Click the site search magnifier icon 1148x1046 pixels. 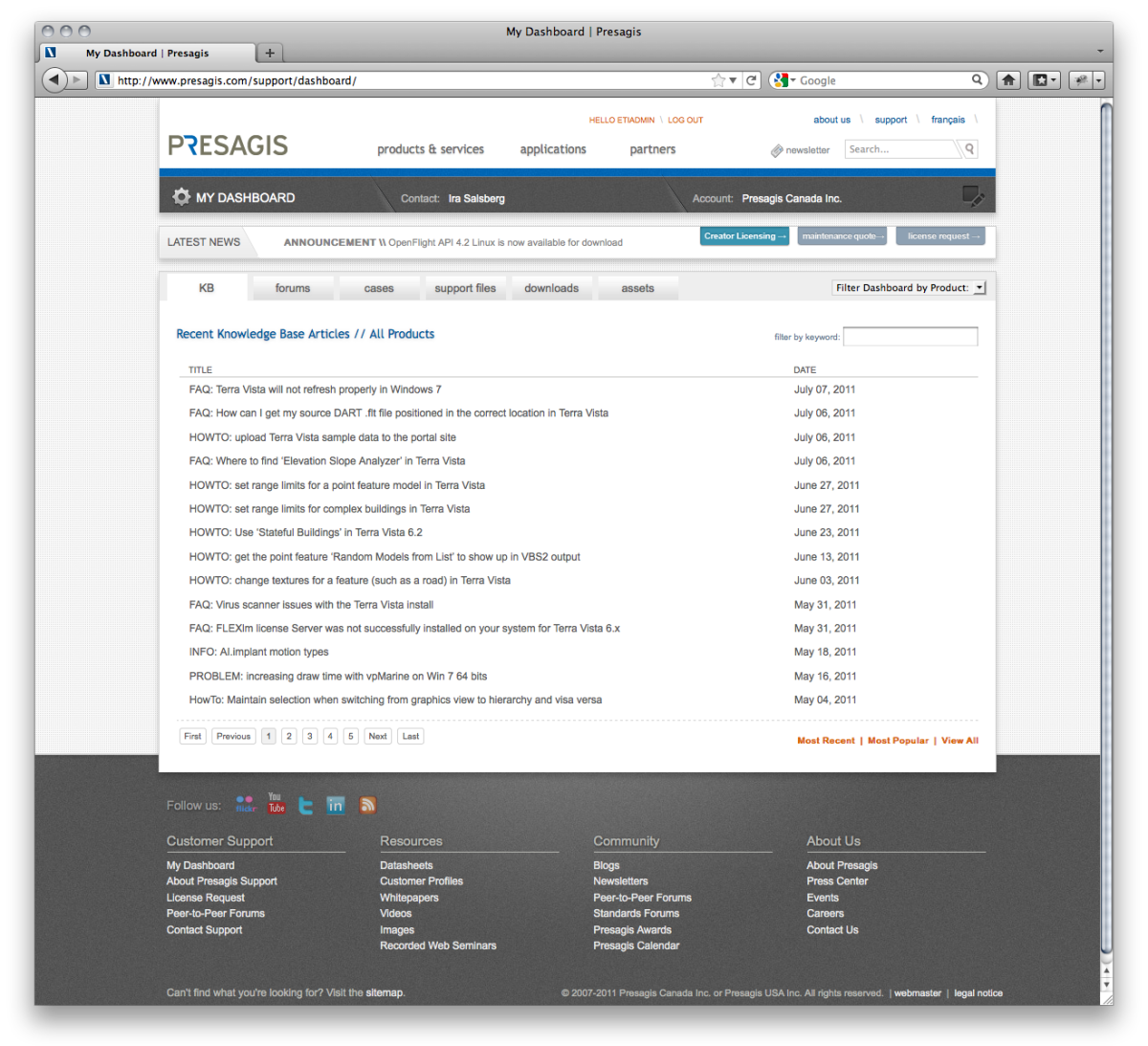click(969, 148)
